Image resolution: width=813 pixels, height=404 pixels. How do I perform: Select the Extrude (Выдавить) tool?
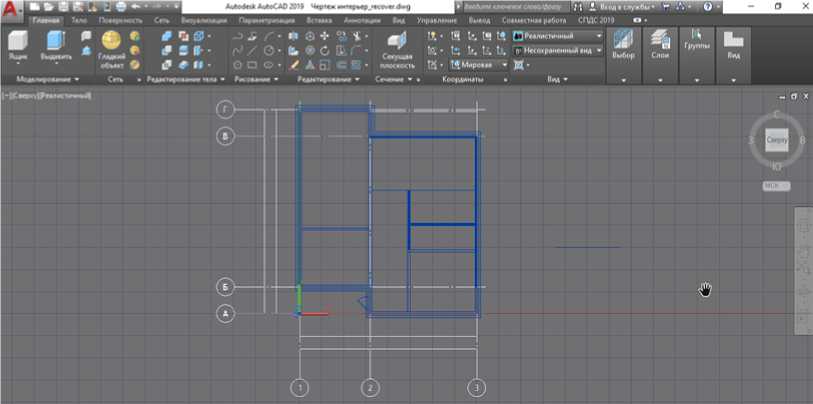click(56, 45)
